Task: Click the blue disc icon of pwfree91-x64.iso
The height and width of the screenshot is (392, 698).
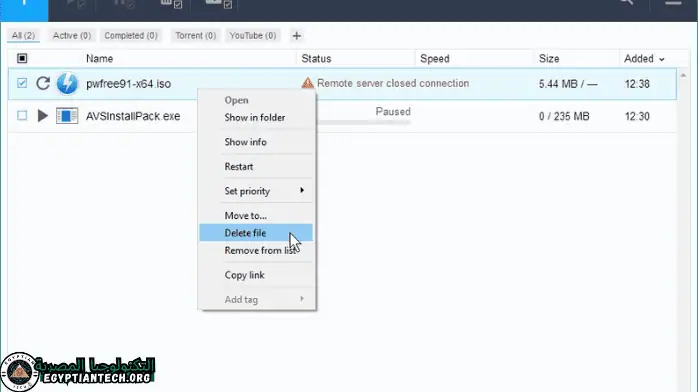Action: [x=67, y=84]
